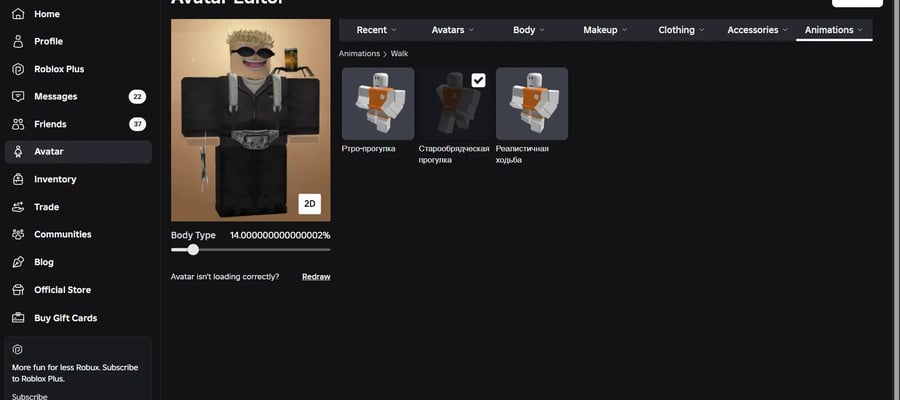Click the Home icon in sidebar
This screenshot has height=400, width=900.
(18, 14)
